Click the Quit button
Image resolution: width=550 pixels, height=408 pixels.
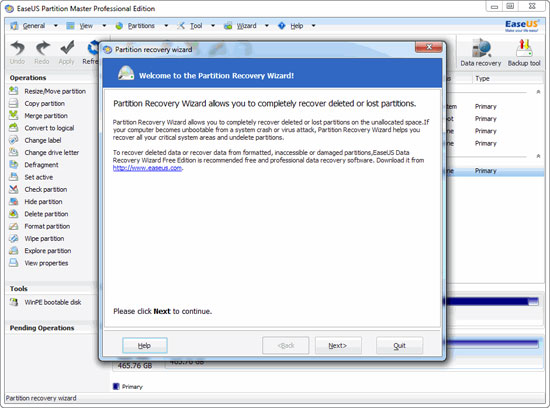(x=399, y=346)
